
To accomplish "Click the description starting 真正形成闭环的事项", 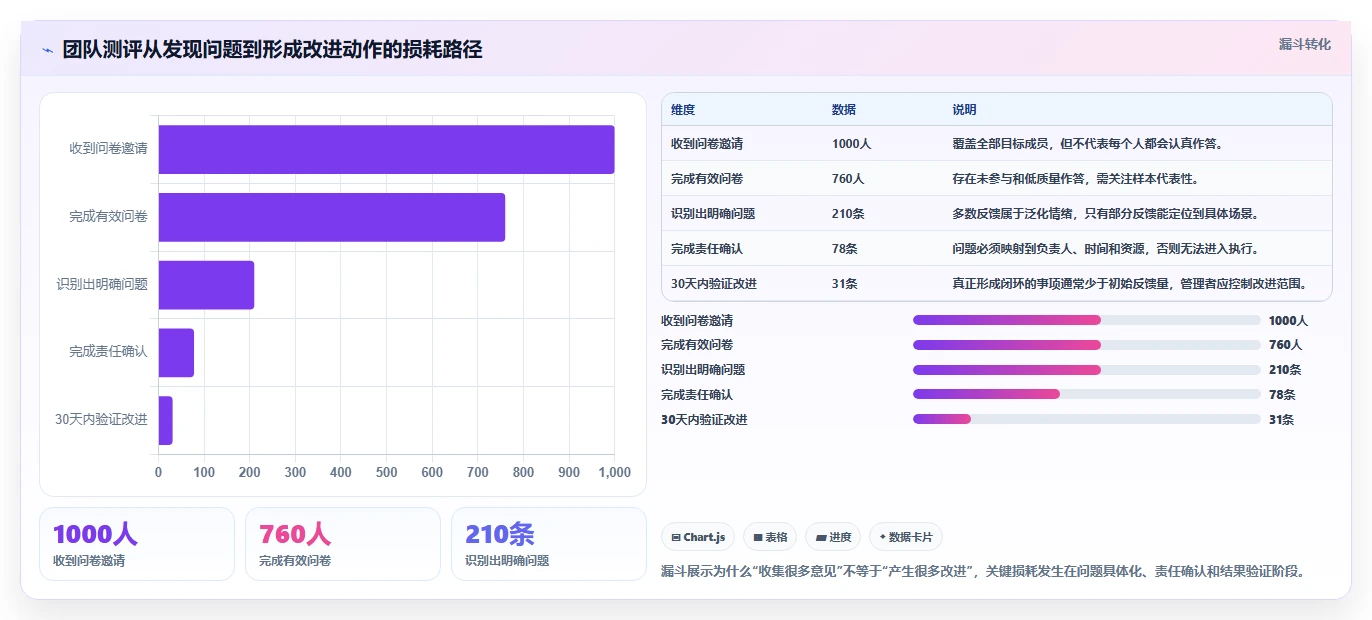I will [x=1130, y=284].
